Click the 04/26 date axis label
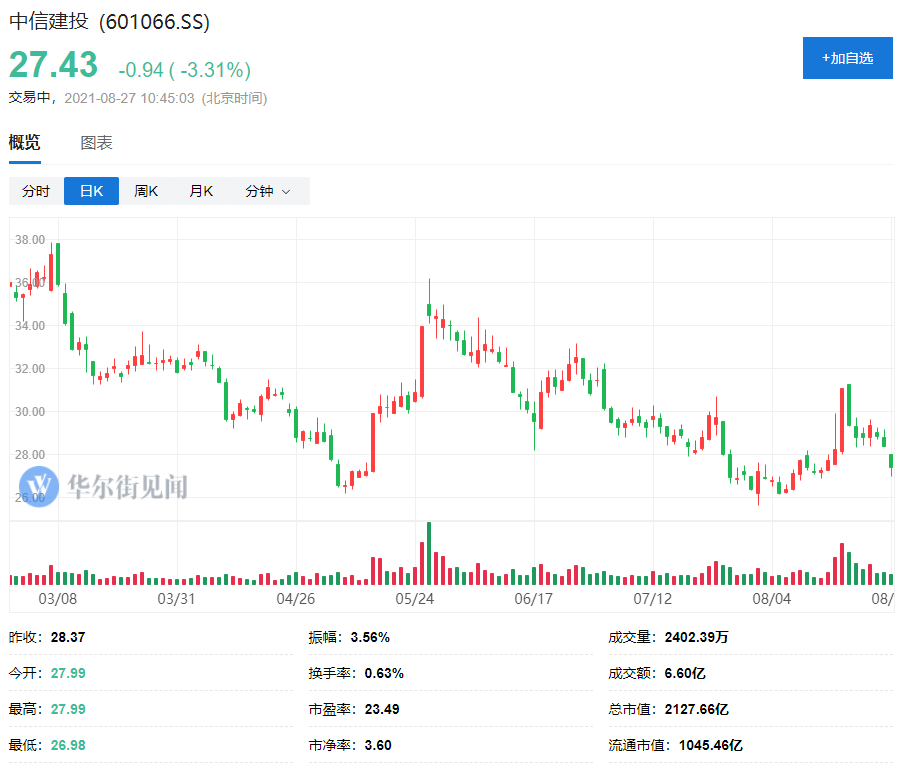 point(296,599)
